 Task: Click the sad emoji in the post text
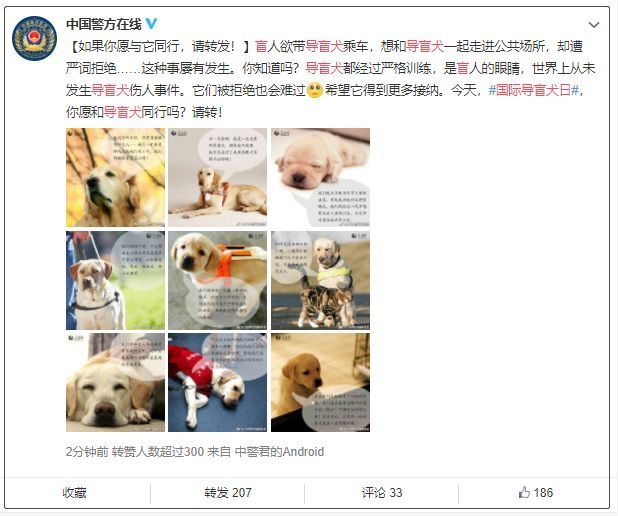point(315,90)
